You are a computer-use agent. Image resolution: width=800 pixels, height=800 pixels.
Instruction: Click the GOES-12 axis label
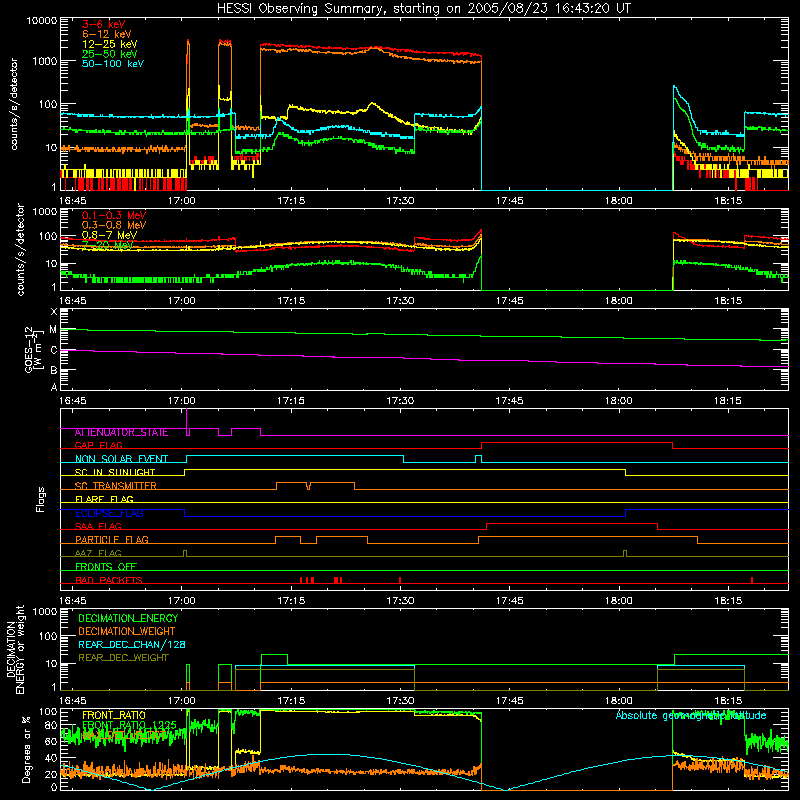point(32,349)
